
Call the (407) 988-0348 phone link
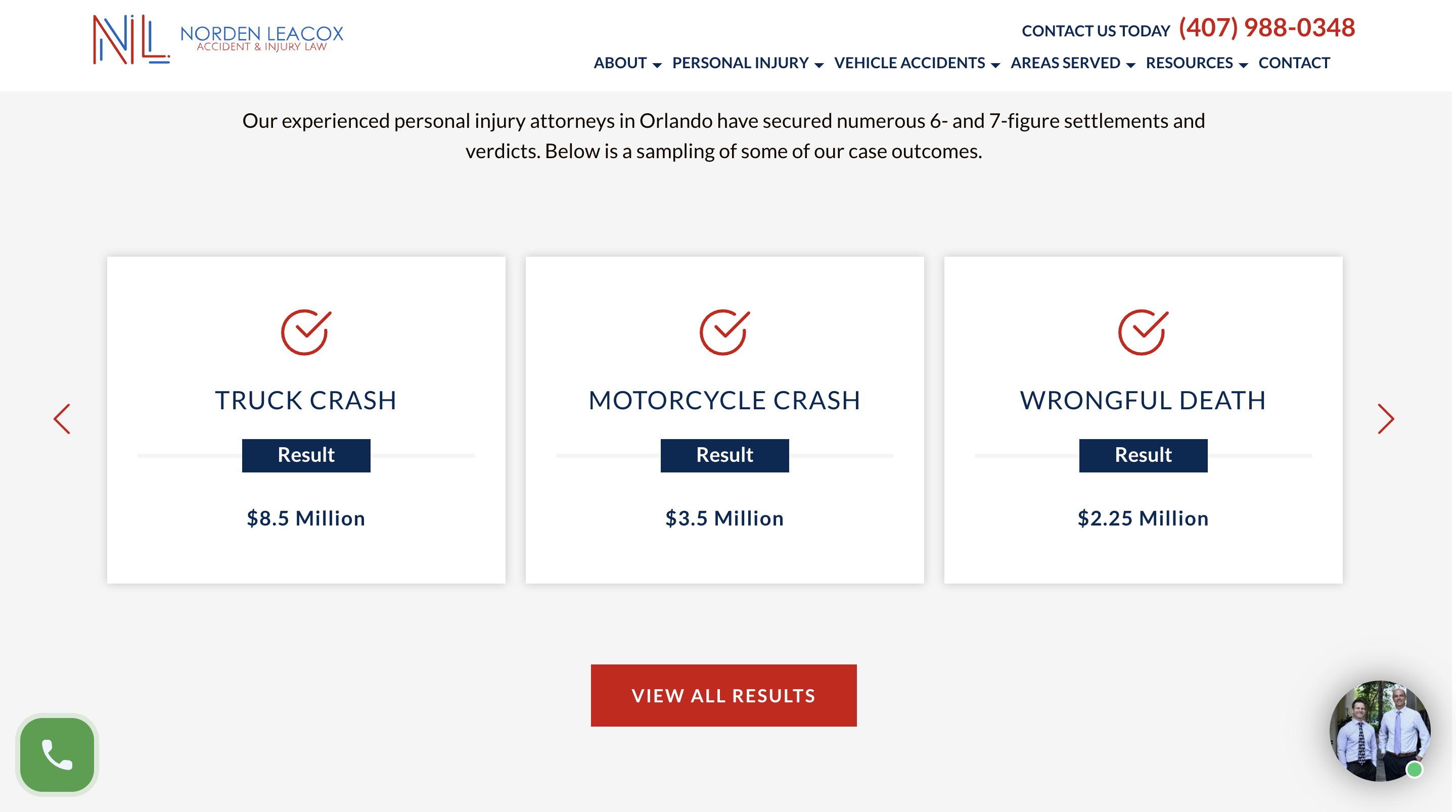point(1266,28)
